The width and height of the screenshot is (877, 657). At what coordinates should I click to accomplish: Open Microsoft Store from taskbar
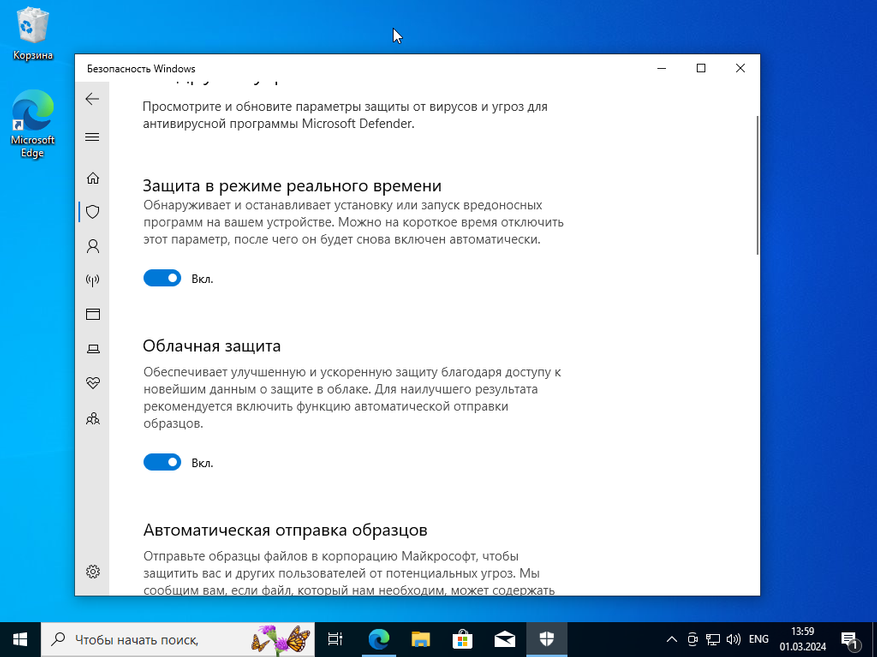point(463,639)
